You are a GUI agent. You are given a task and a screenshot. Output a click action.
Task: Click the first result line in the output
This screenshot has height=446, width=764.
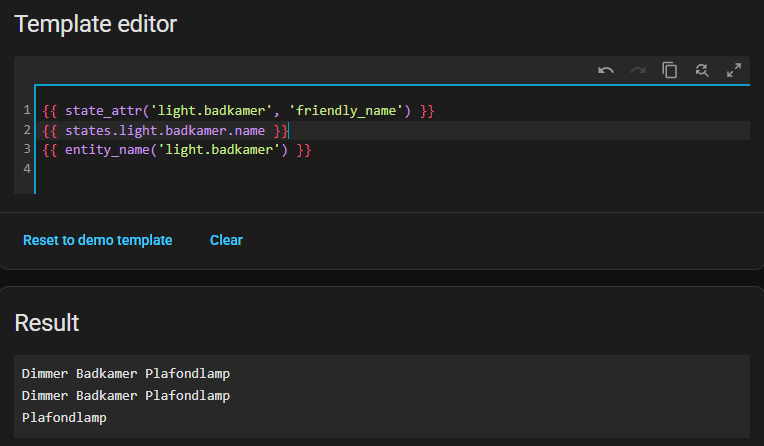(126, 373)
